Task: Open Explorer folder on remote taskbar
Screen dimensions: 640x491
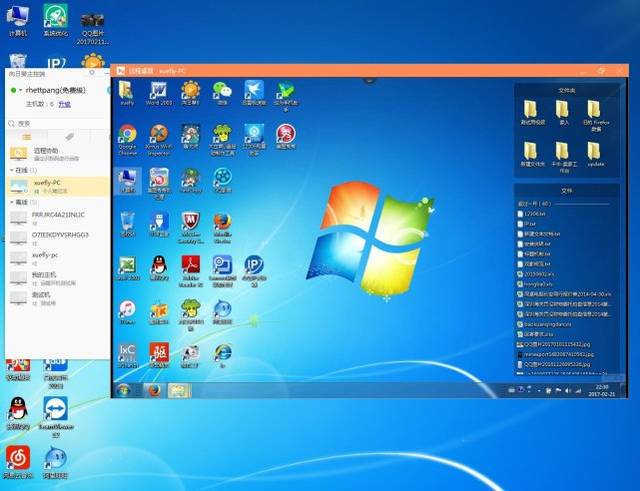Action: pos(178,391)
